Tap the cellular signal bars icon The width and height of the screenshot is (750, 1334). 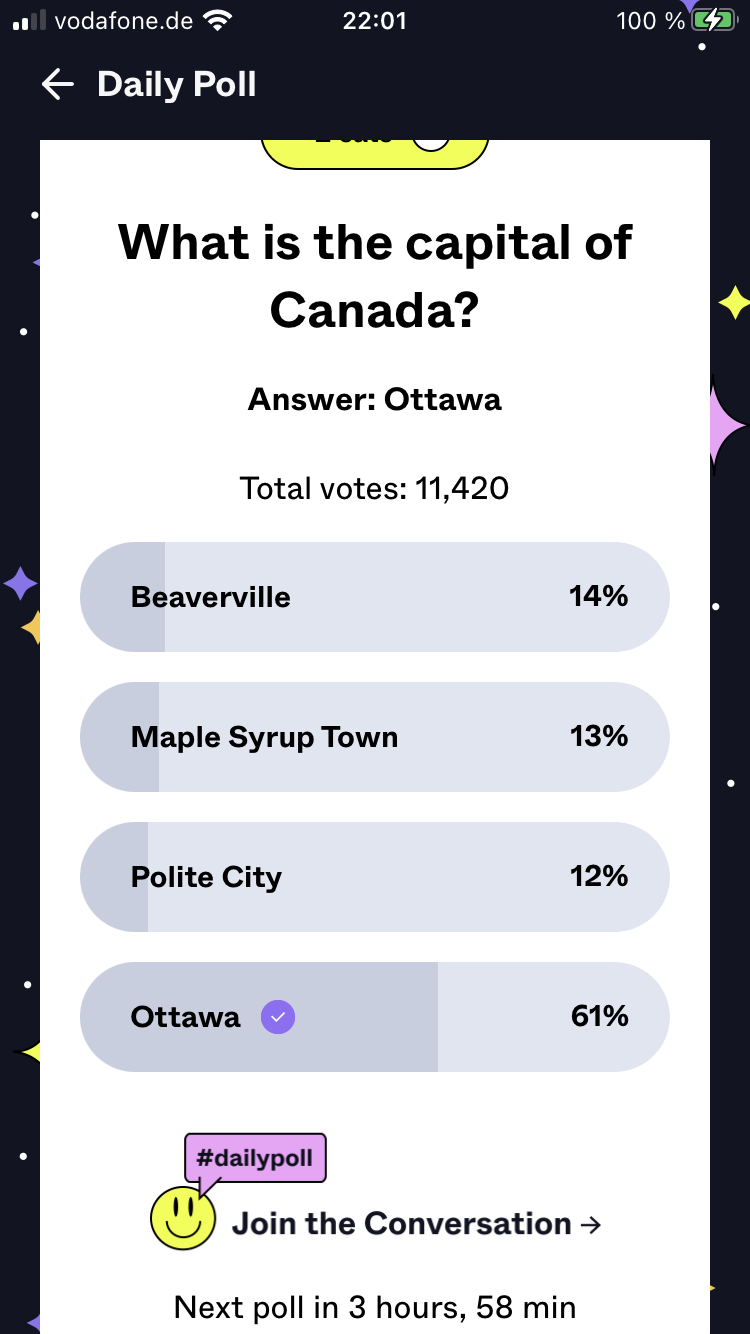[x=29, y=20]
